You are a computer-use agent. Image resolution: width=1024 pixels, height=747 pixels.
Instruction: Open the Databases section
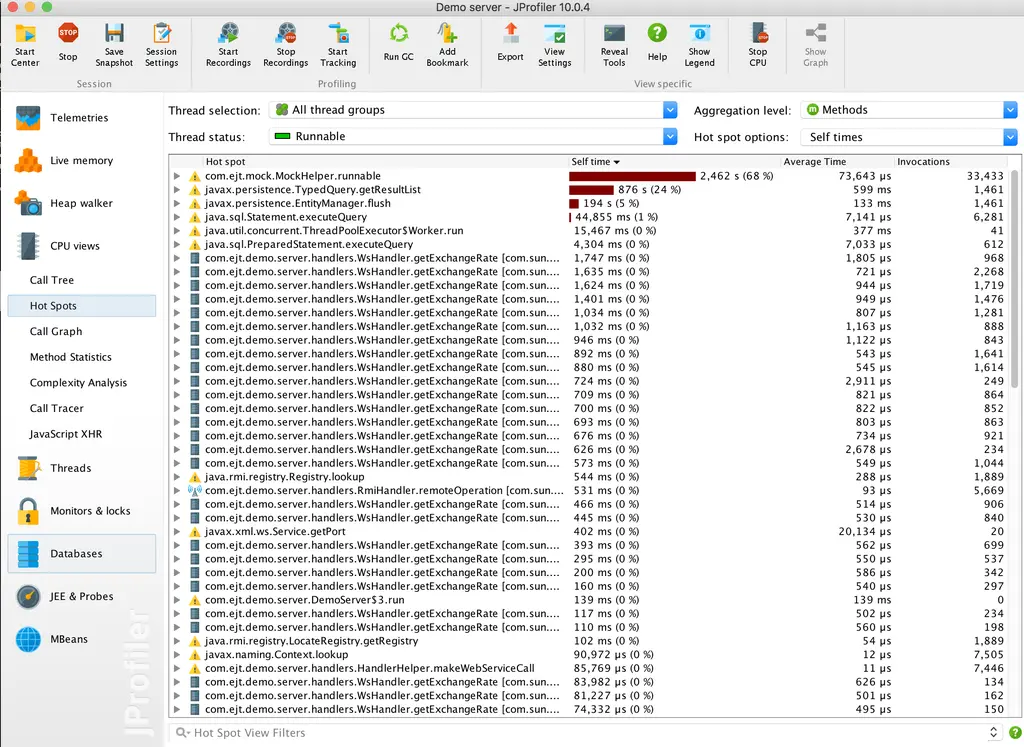[82, 554]
